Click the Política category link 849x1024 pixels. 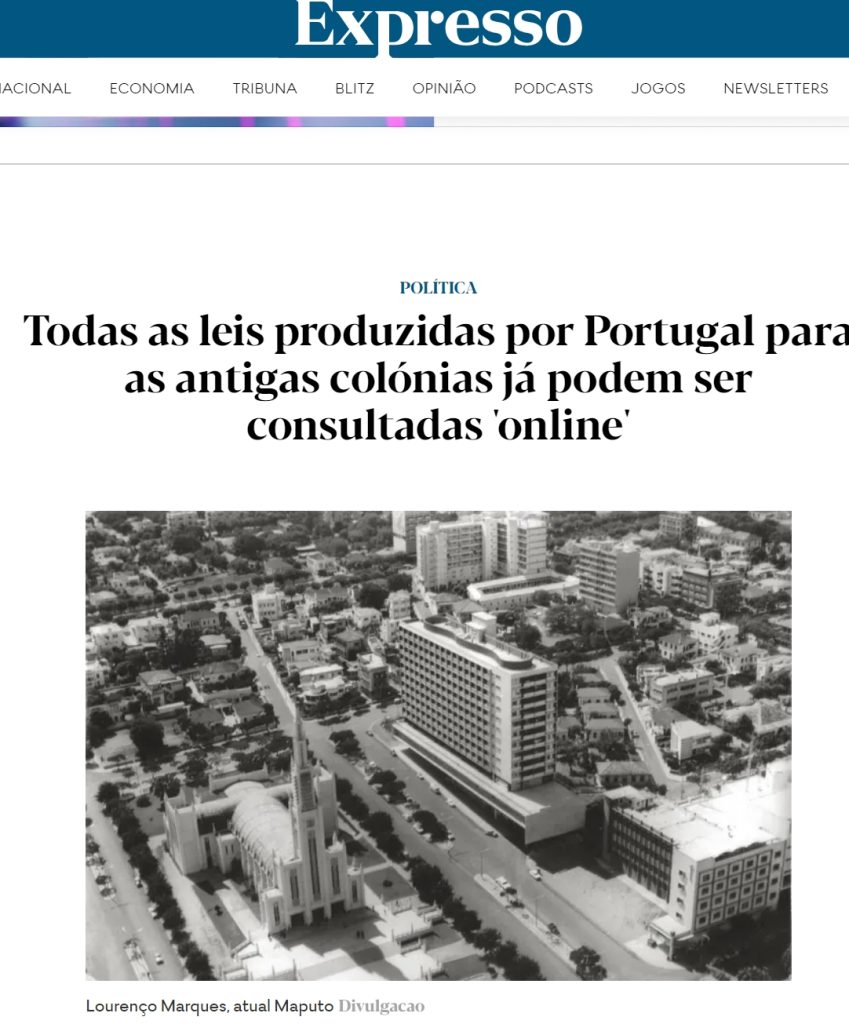point(438,288)
